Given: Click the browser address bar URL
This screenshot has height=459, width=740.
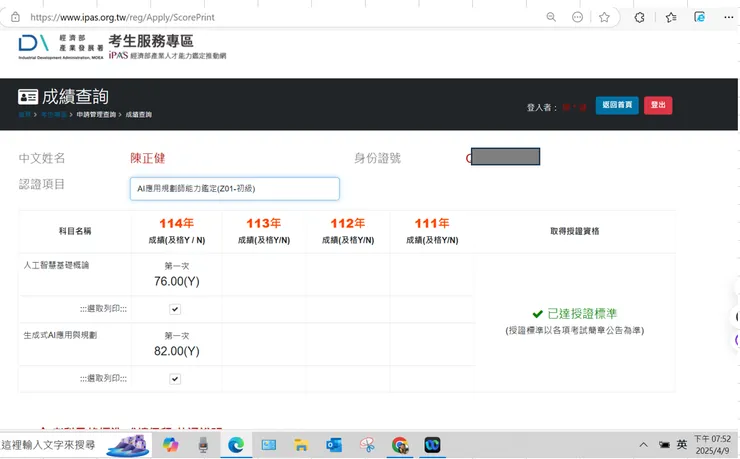Looking at the screenshot, I should pyautogui.click(x=122, y=17).
